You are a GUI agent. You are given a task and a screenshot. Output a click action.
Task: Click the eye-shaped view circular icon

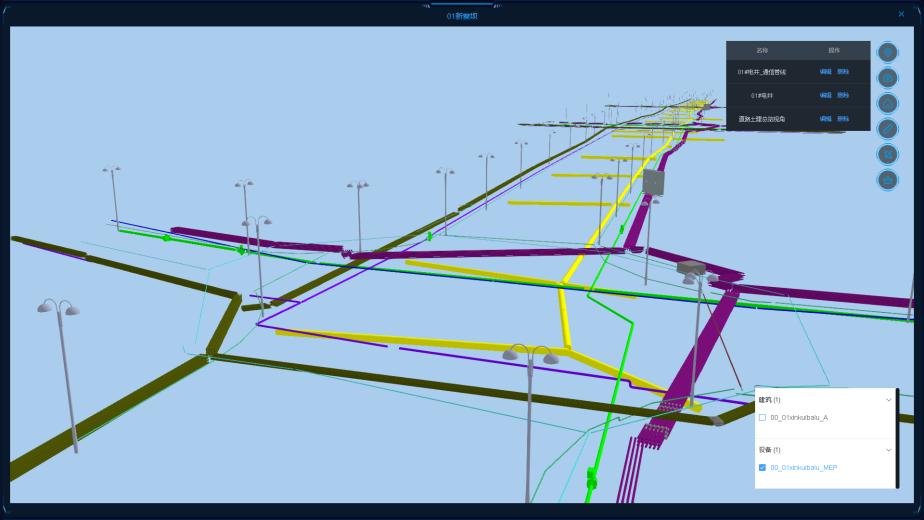click(x=887, y=78)
